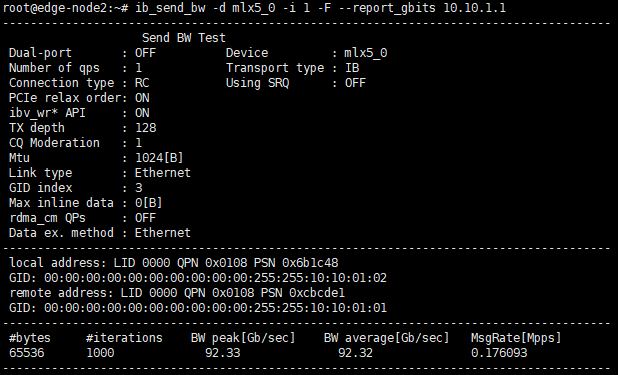Click the Send BW Test heading
The image size is (618, 375).
(184, 38)
